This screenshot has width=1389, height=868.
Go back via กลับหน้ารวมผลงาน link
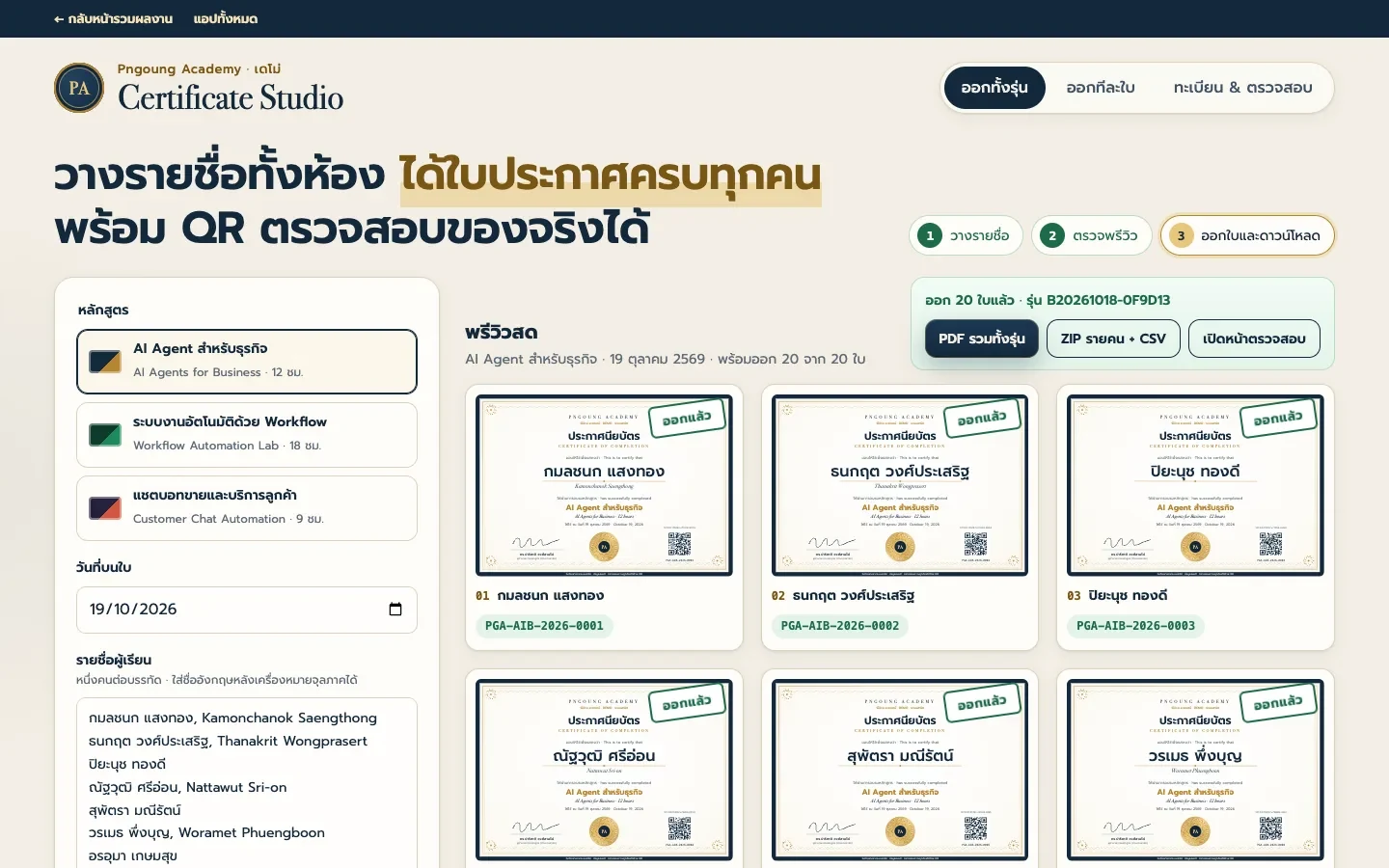114,18
